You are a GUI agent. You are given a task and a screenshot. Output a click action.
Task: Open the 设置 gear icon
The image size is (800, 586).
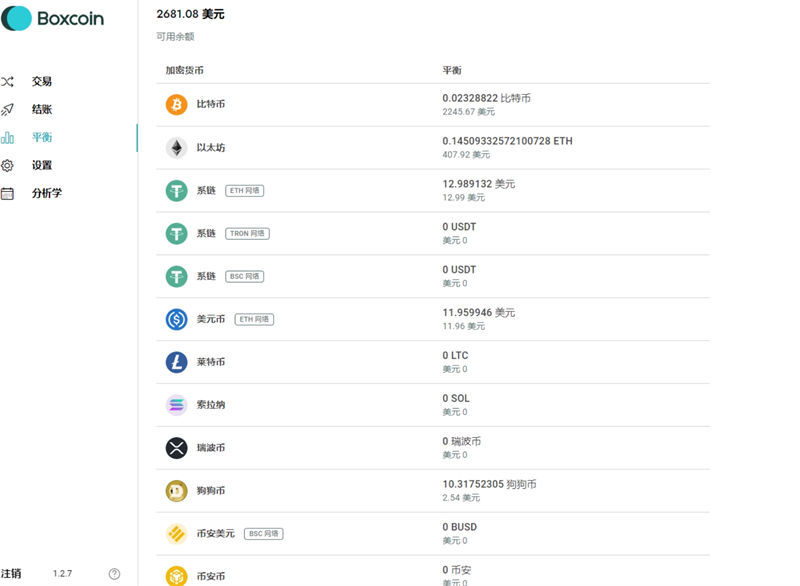pyautogui.click(x=7, y=165)
